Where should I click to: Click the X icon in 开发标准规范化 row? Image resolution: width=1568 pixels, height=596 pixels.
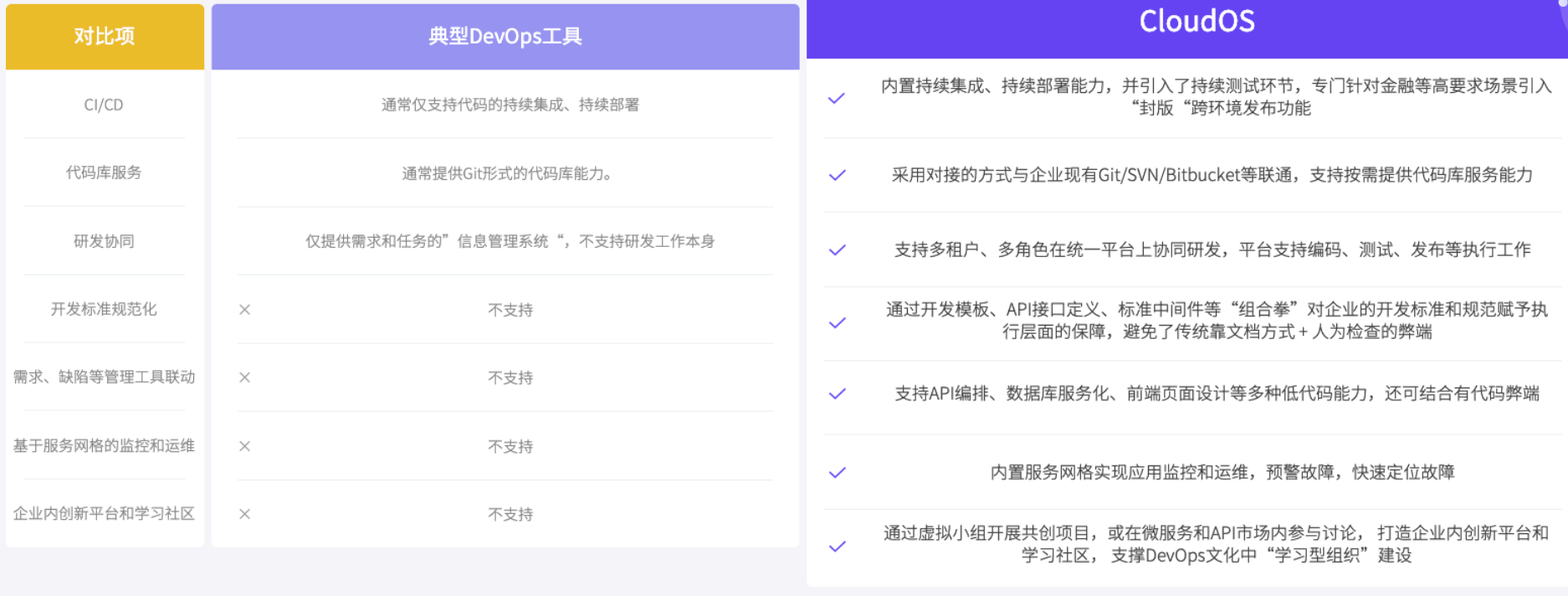click(244, 310)
